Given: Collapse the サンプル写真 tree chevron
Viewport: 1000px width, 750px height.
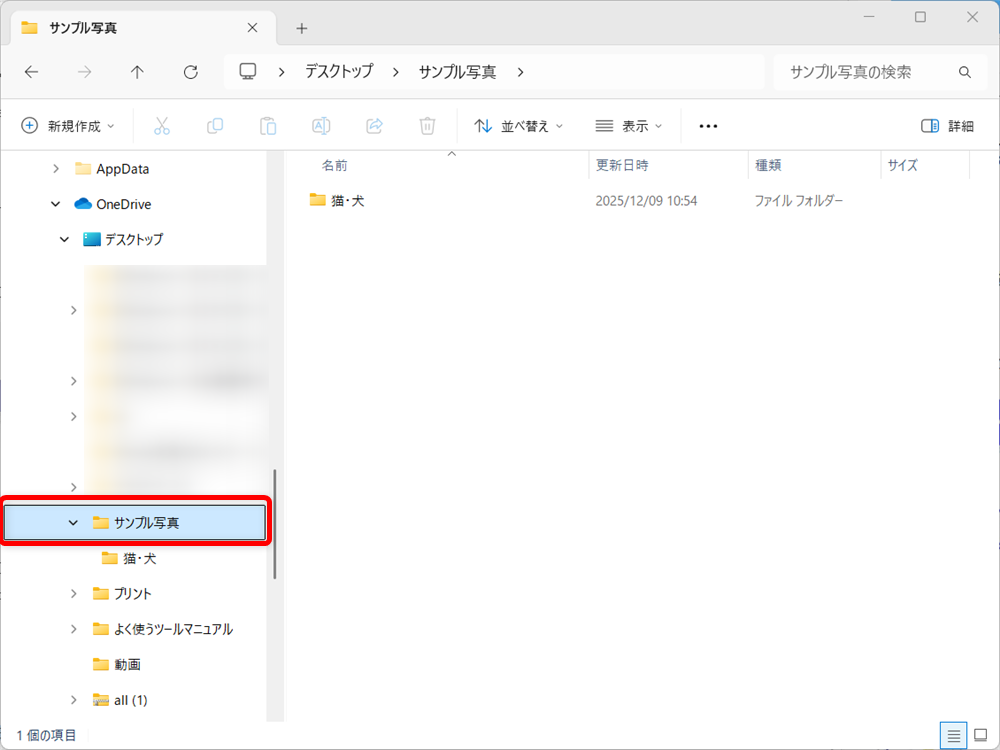Looking at the screenshot, I should pos(72,522).
